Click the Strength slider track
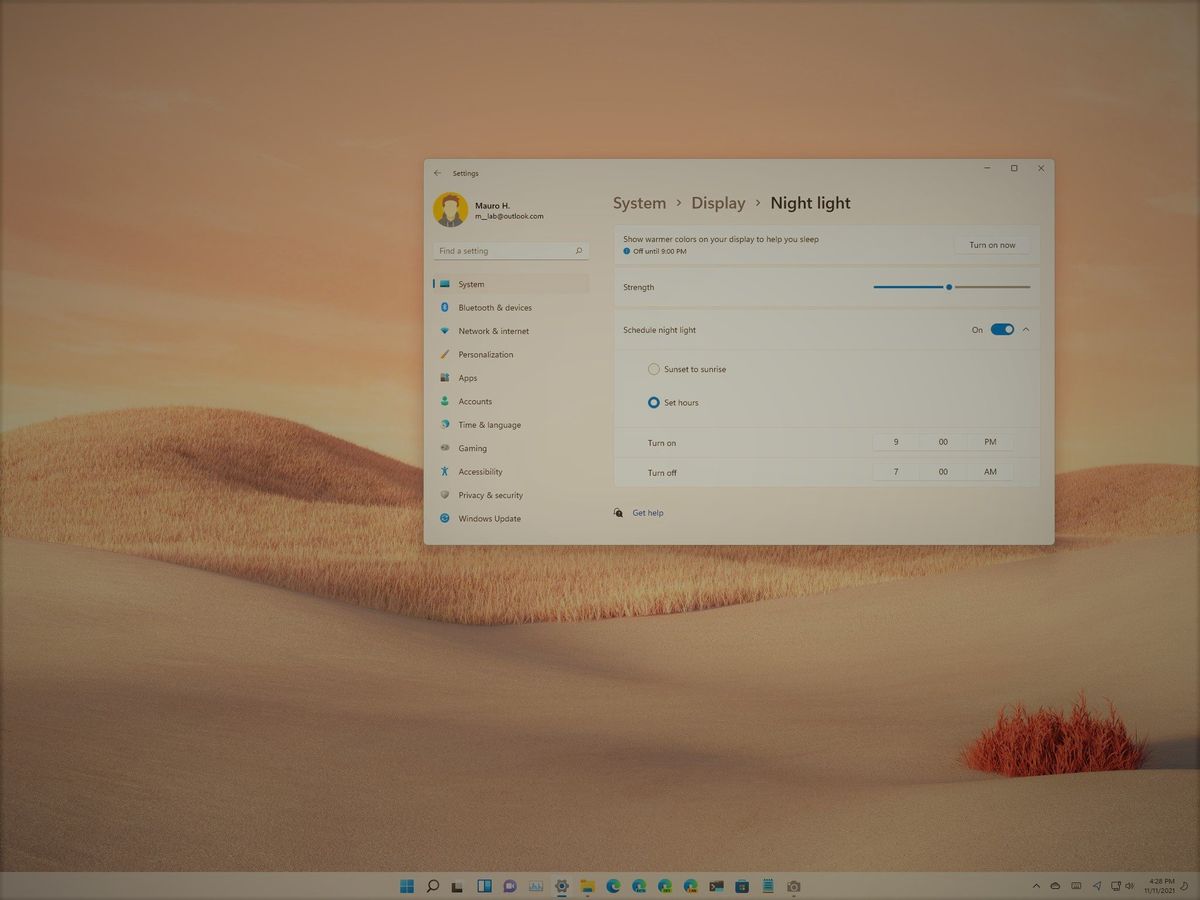 point(952,287)
